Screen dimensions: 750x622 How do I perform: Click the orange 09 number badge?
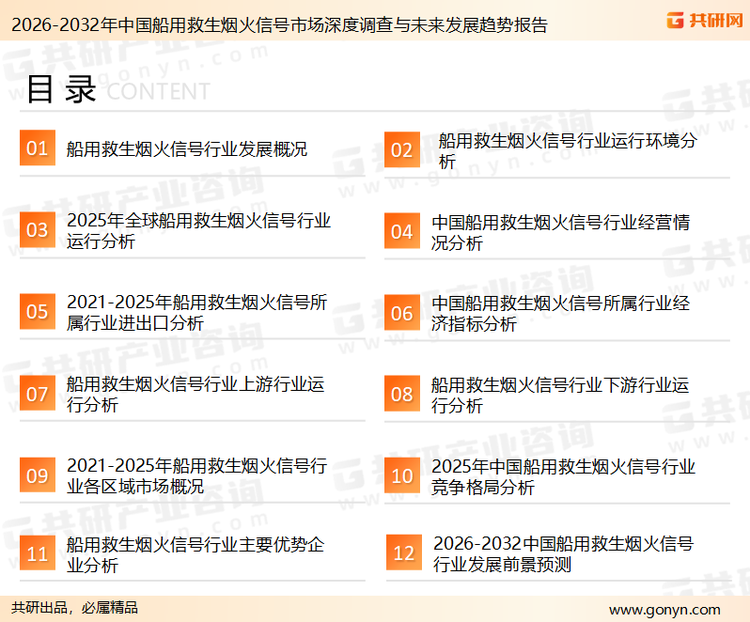(x=37, y=475)
